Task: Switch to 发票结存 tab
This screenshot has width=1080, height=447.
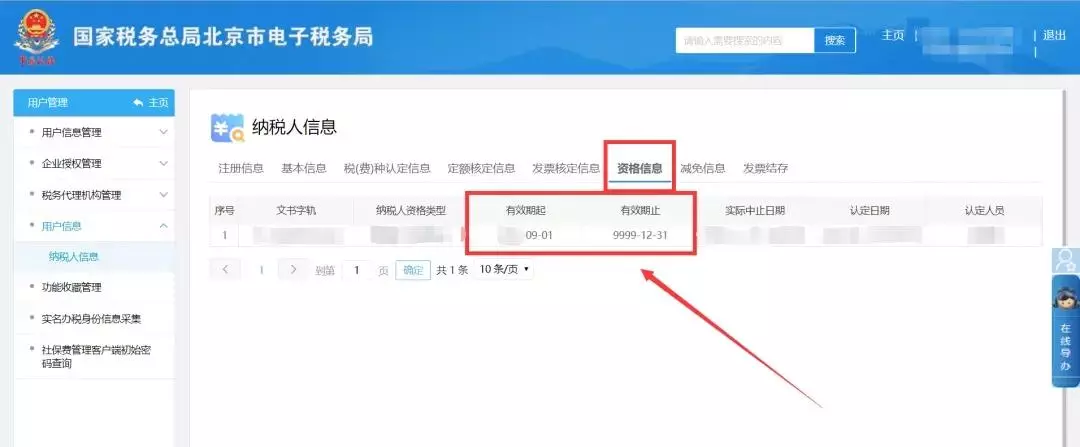Action: (x=765, y=168)
